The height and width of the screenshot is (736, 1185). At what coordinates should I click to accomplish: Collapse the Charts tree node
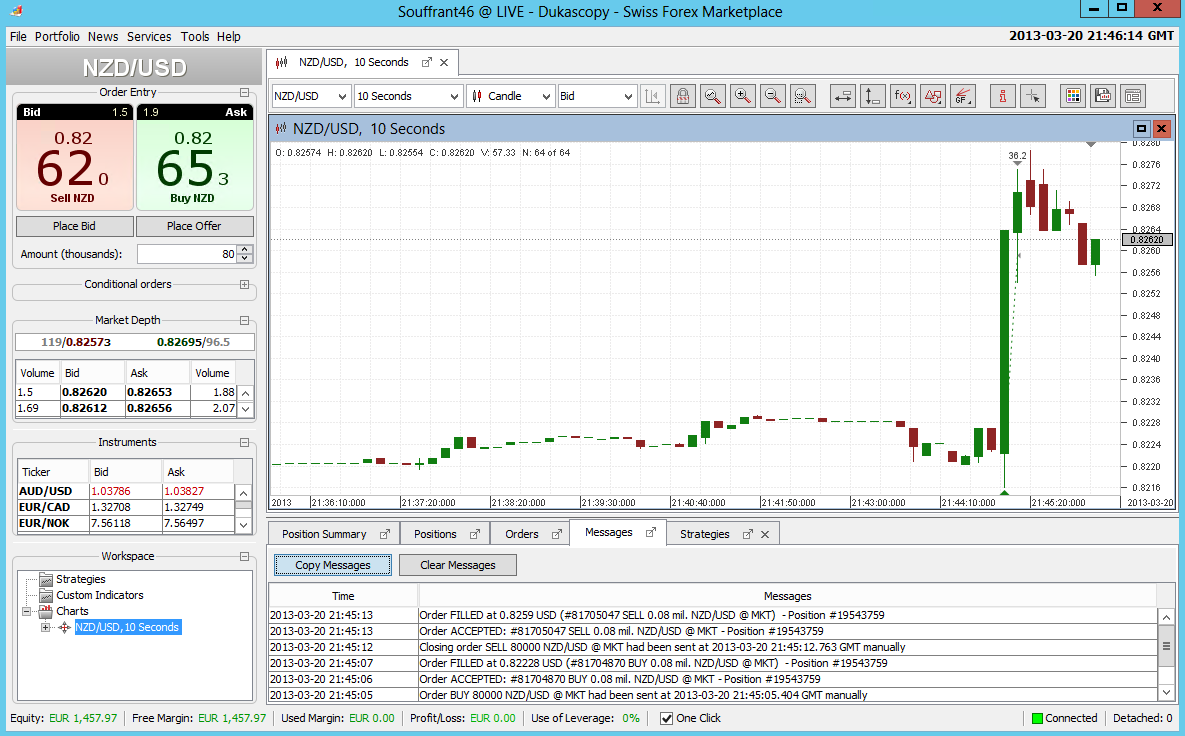pyautogui.click(x=26, y=611)
